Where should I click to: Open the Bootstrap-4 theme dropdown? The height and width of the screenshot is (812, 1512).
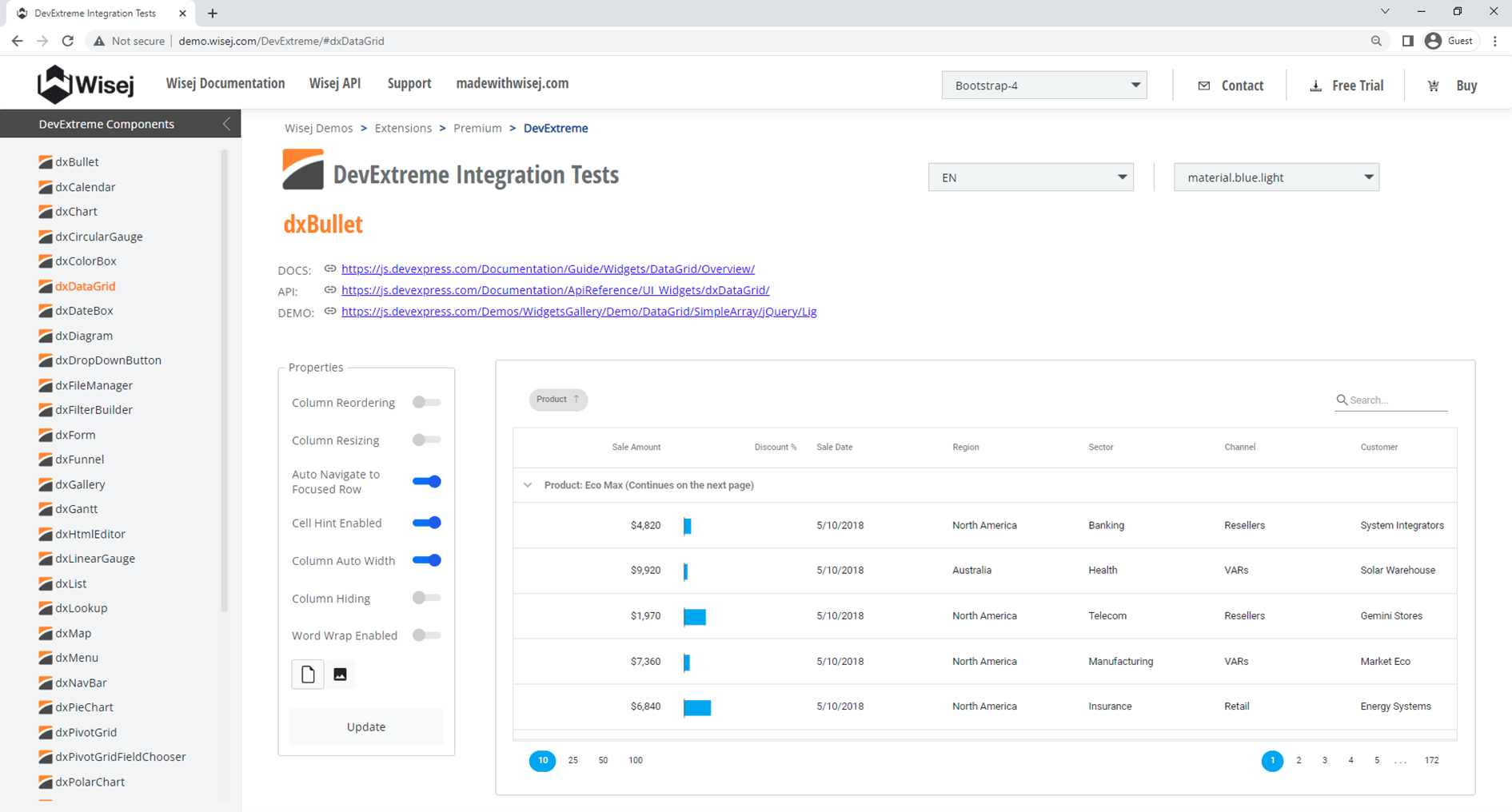tap(1044, 85)
